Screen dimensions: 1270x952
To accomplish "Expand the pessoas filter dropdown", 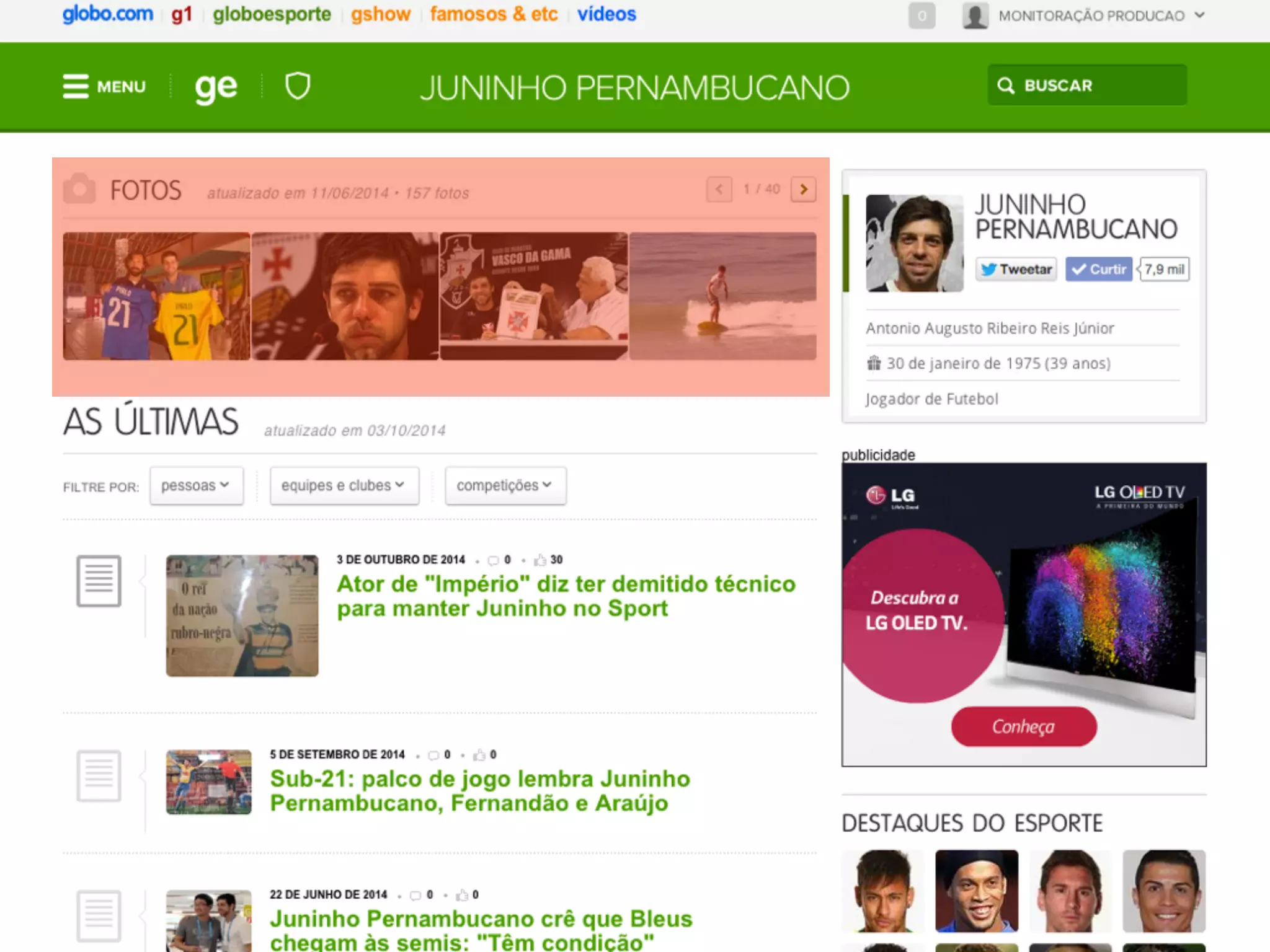I will point(196,485).
